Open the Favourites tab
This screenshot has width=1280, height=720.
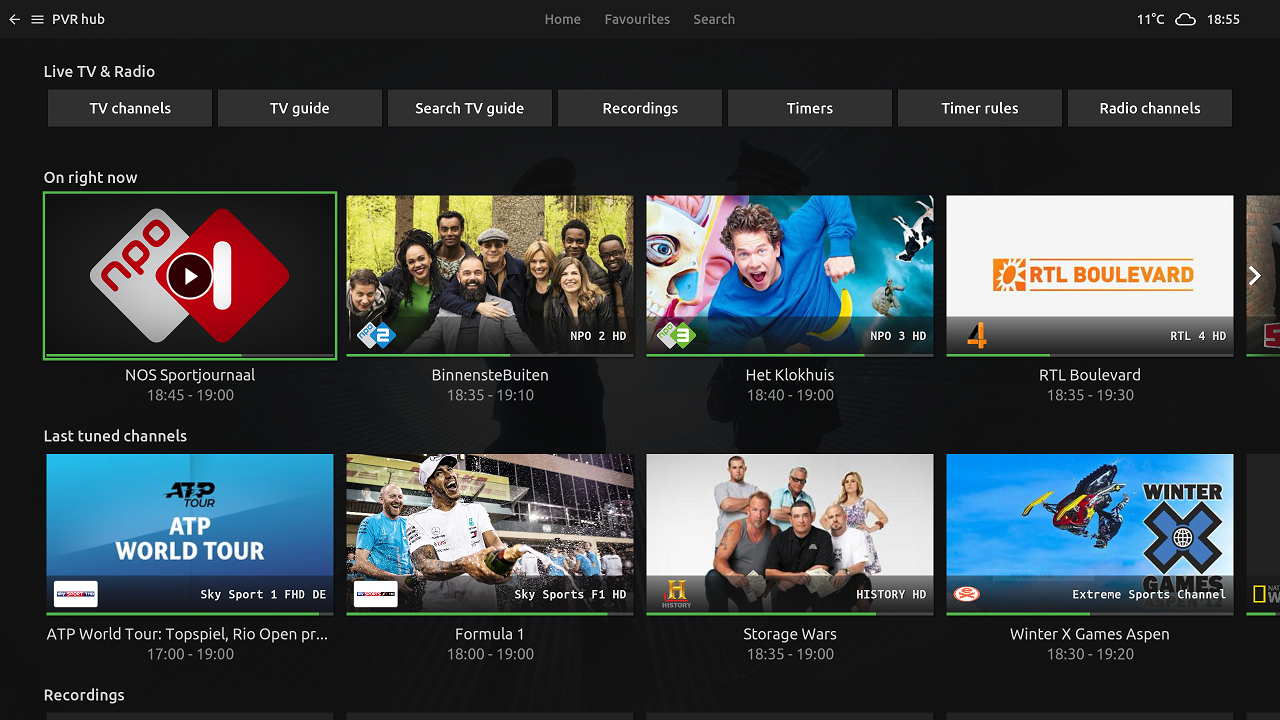coord(637,19)
